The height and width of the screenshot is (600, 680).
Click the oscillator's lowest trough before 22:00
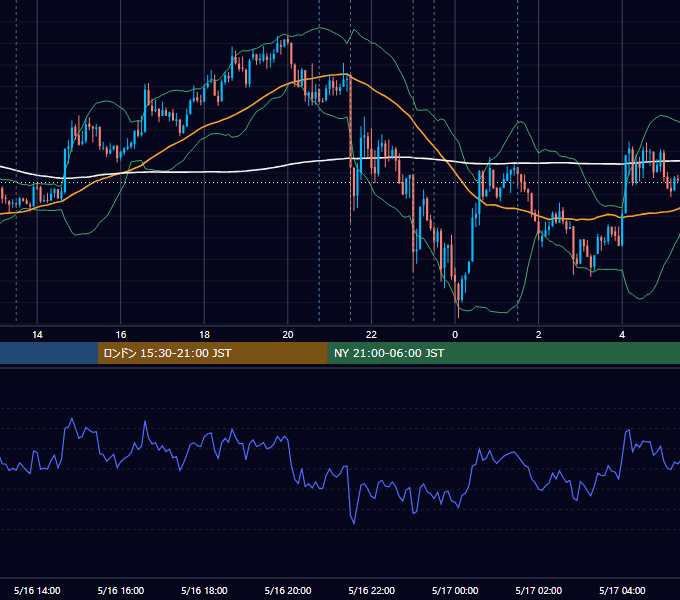point(354,523)
